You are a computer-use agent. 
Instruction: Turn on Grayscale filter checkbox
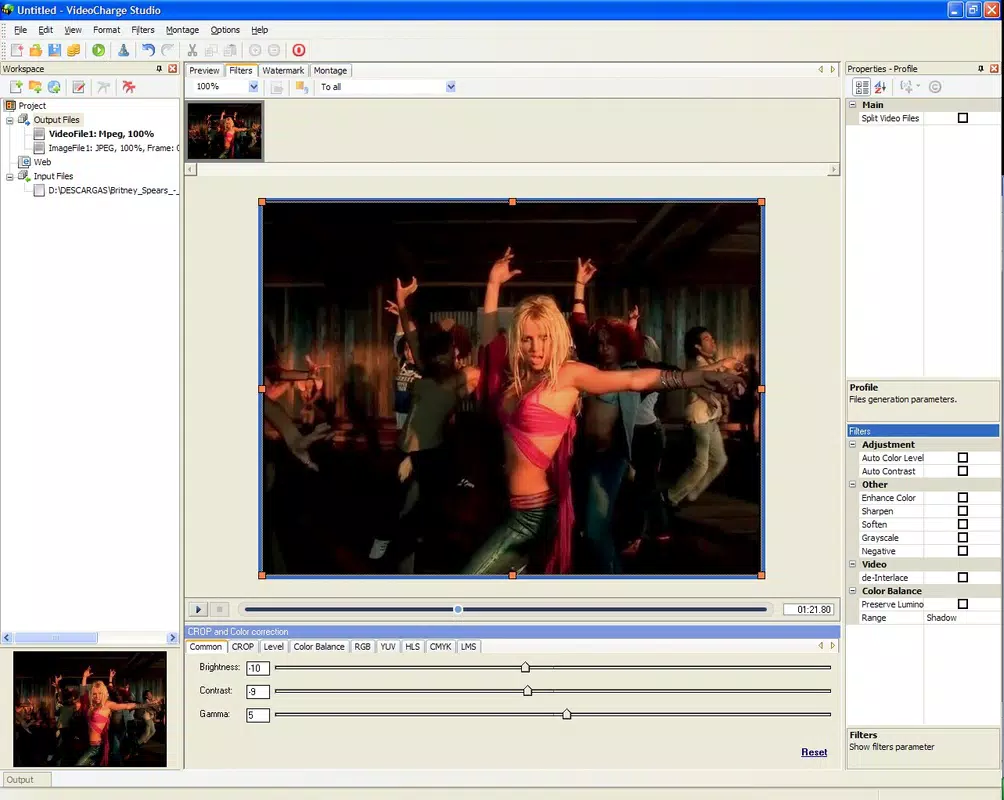click(x=962, y=537)
